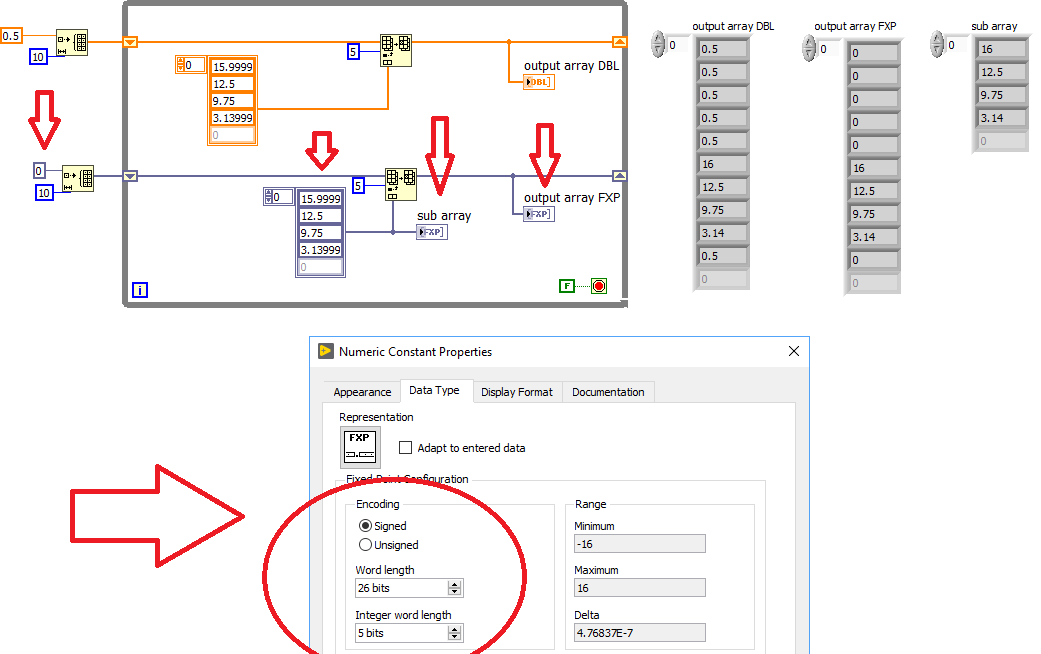This screenshot has height=654, width=1041.
Task: Select the output array DBL indicator terminal
Action: [537, 82]
